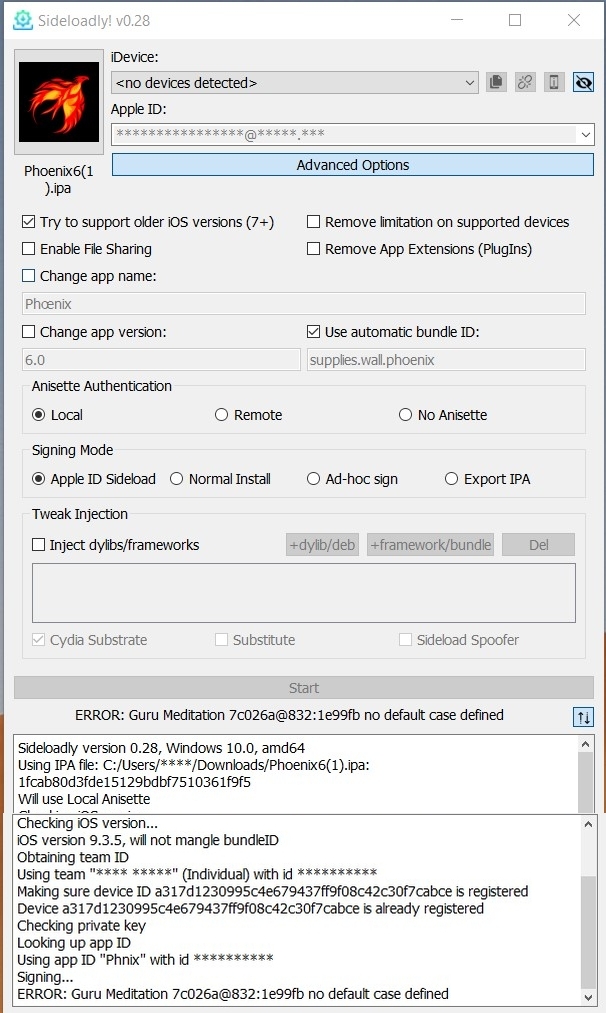The image size is (606, 1013).
Task: Select the Ad-hoc sign option
Action: tap(314, 479)
